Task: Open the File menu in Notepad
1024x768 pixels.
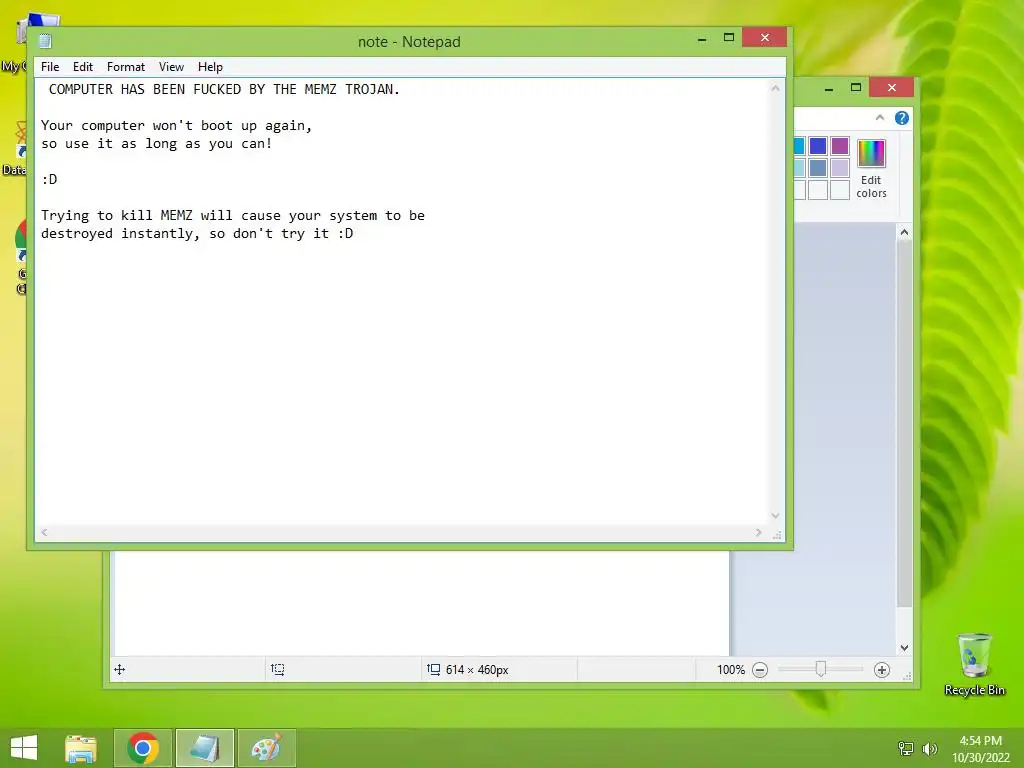Action: [x=50, y=67]
